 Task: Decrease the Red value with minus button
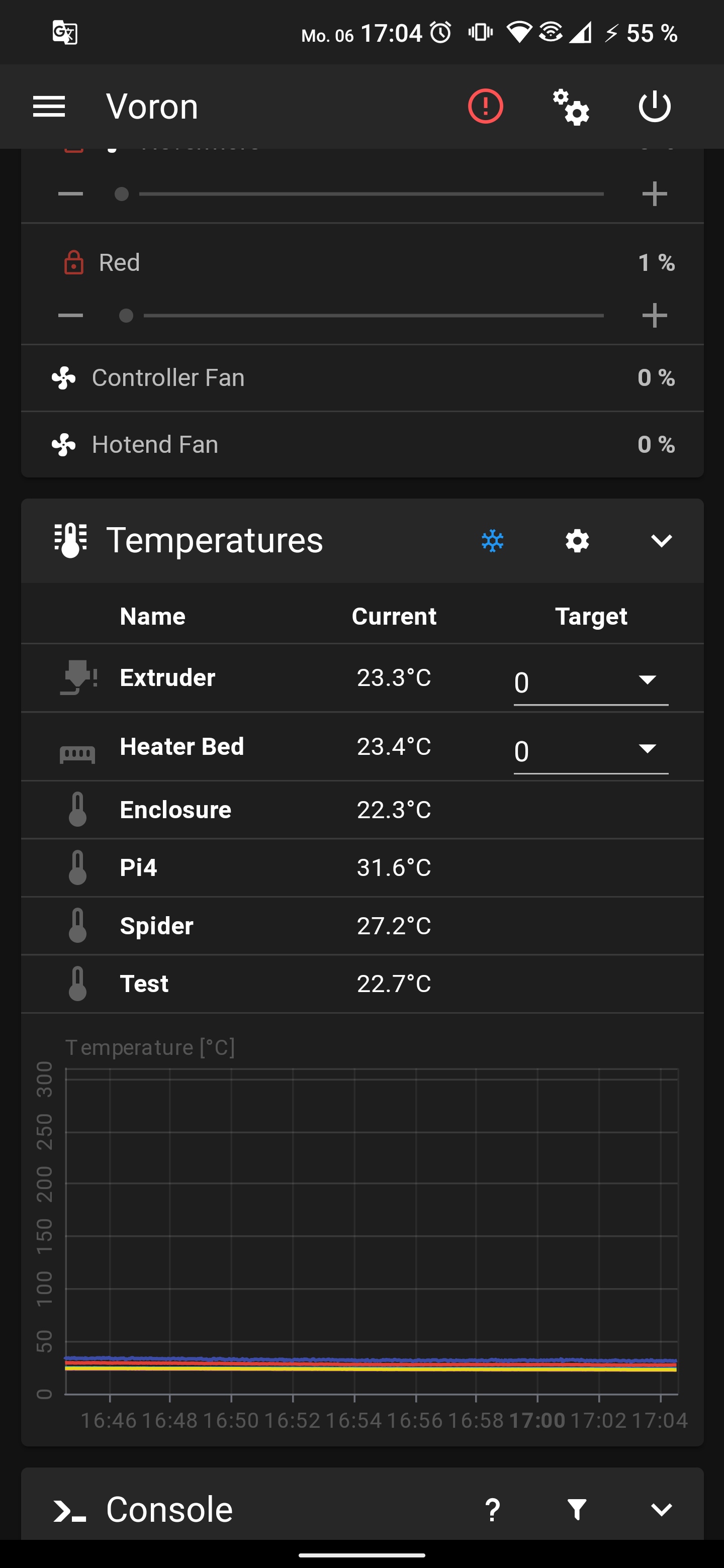[x=70, y=314]
